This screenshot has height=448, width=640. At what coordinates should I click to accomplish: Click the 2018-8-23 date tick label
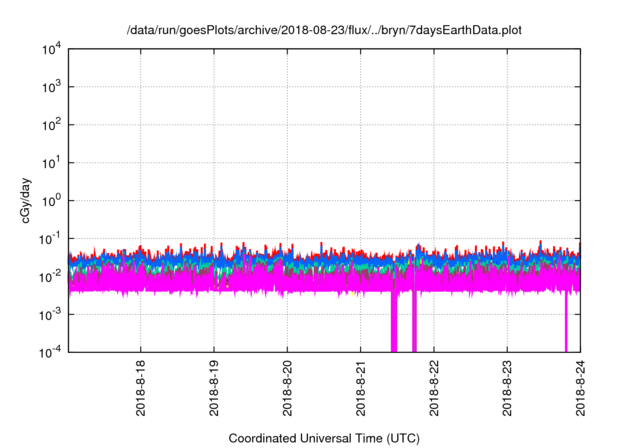point(507,388)
